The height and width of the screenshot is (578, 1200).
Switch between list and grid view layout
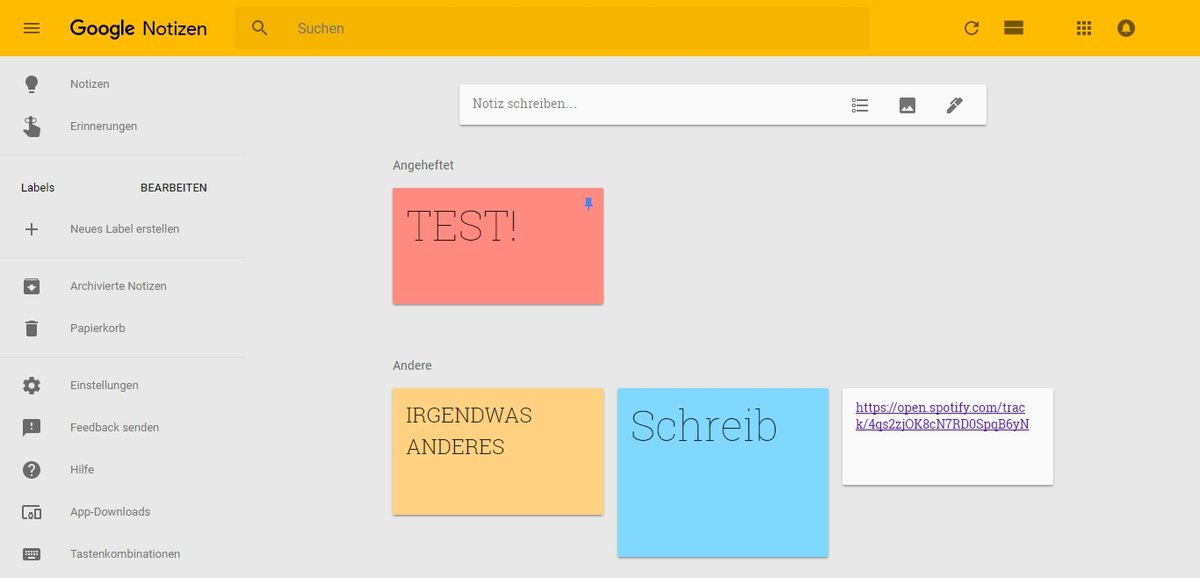[x=1013, y=28]
